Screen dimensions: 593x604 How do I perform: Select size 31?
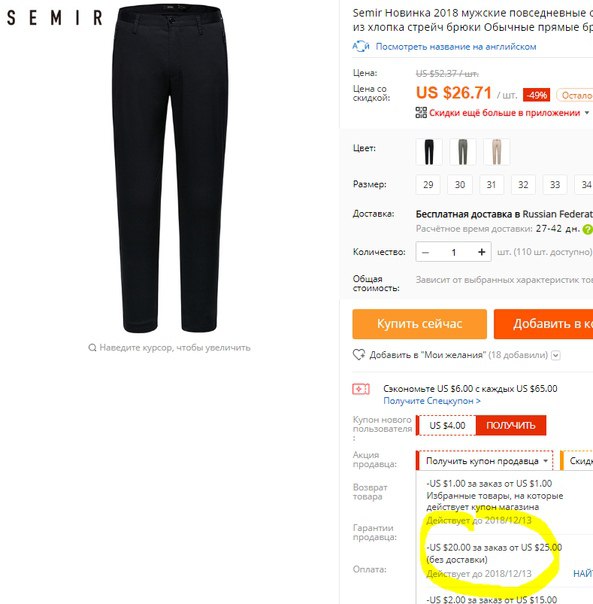491,185
